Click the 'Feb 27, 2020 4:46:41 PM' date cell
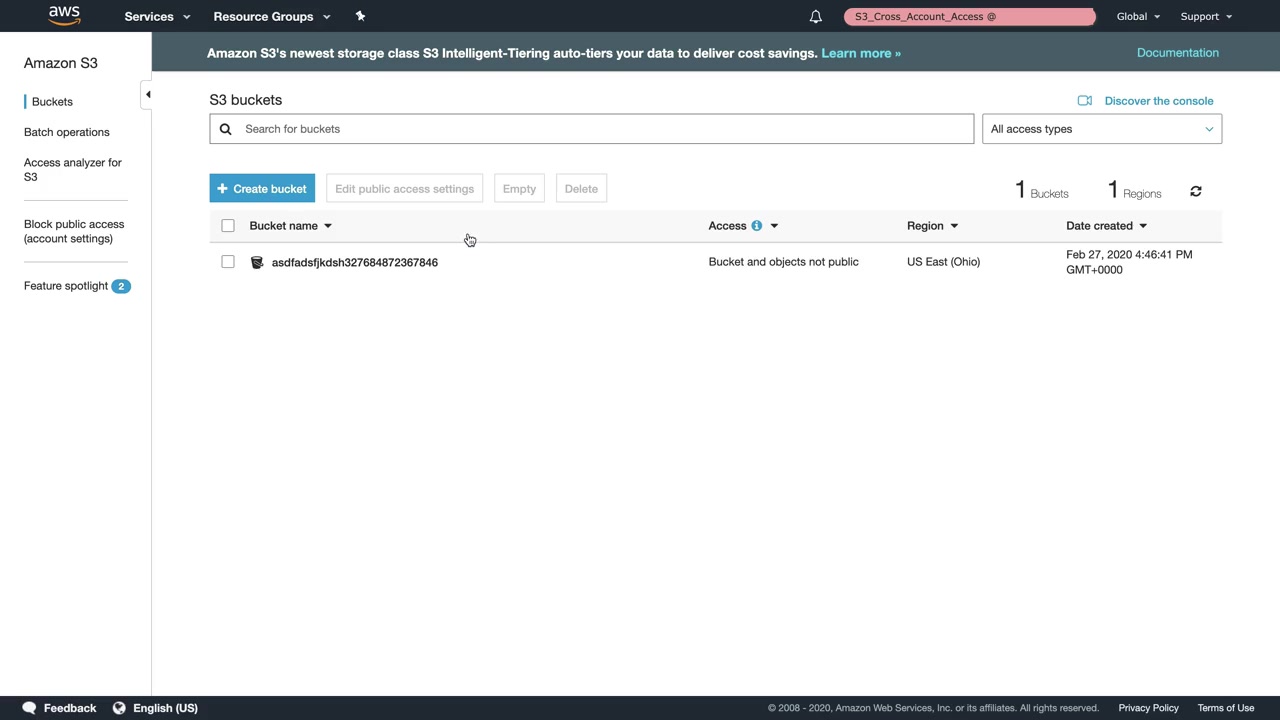Viewport: 1280px width, 720px height. tap(1129, 262)
